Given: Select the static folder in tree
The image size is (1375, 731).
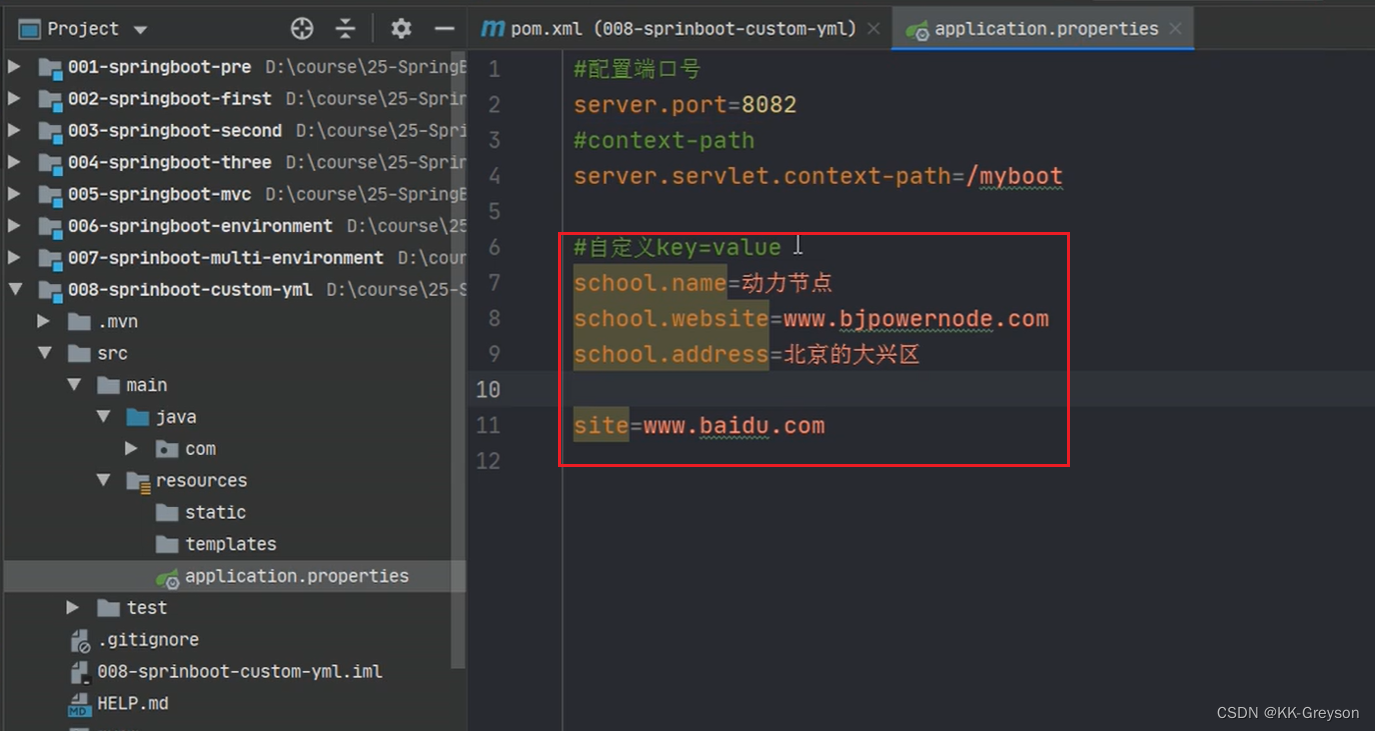Looking at the screenshot, I should (x=215, y=512).
